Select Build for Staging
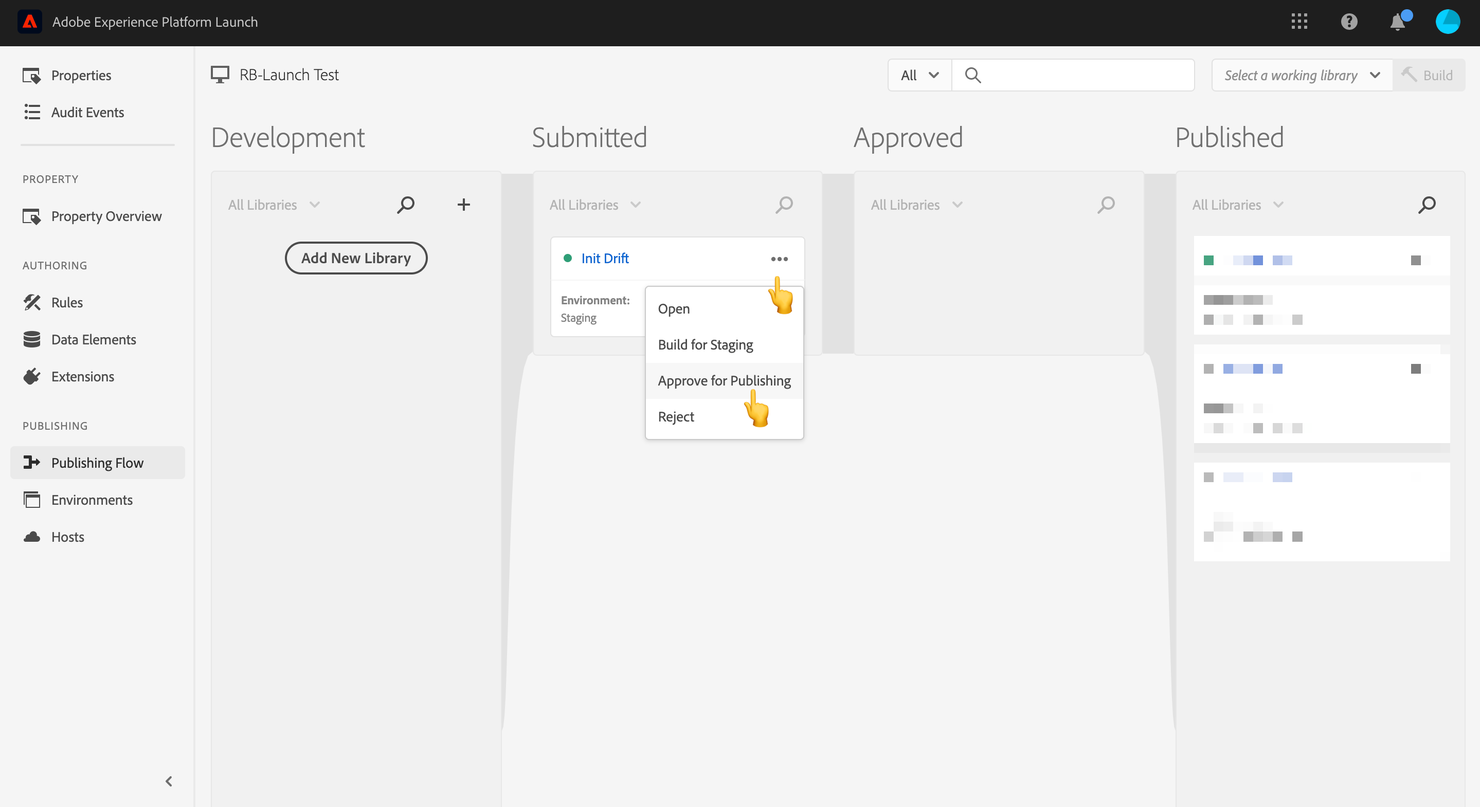 click(x=724, y=345)
